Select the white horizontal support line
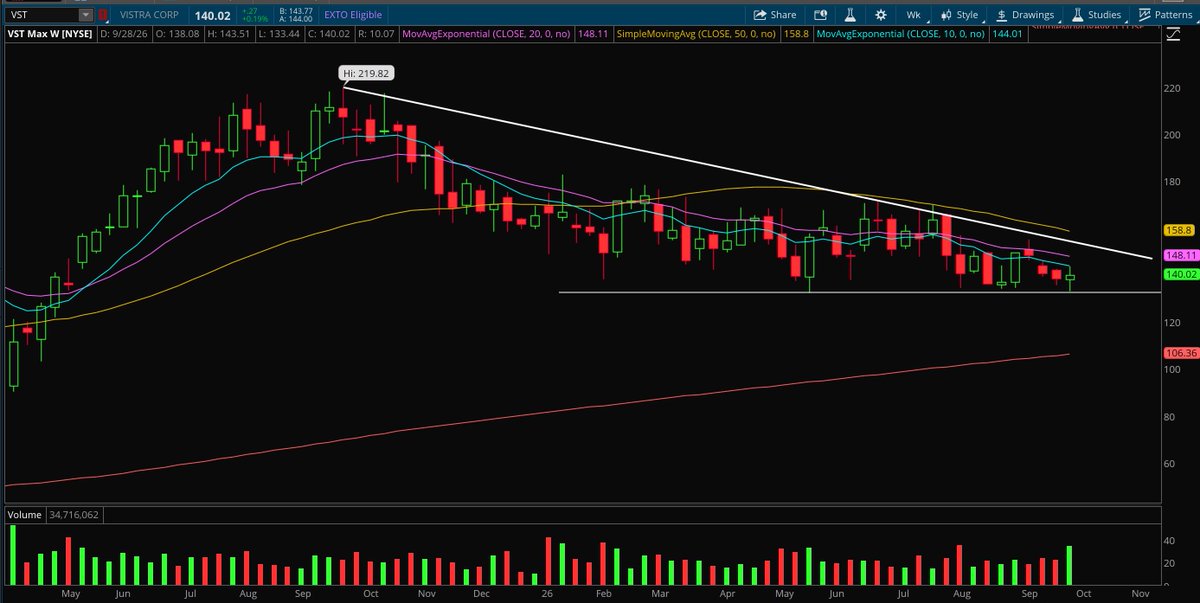This screenshot has width=1200, height=603. 860,292
